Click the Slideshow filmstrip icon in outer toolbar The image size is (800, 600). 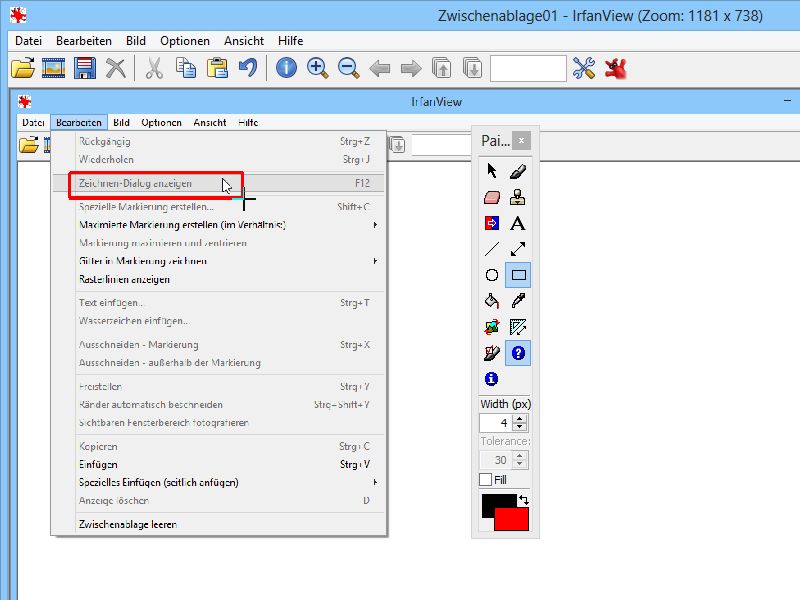54,68
